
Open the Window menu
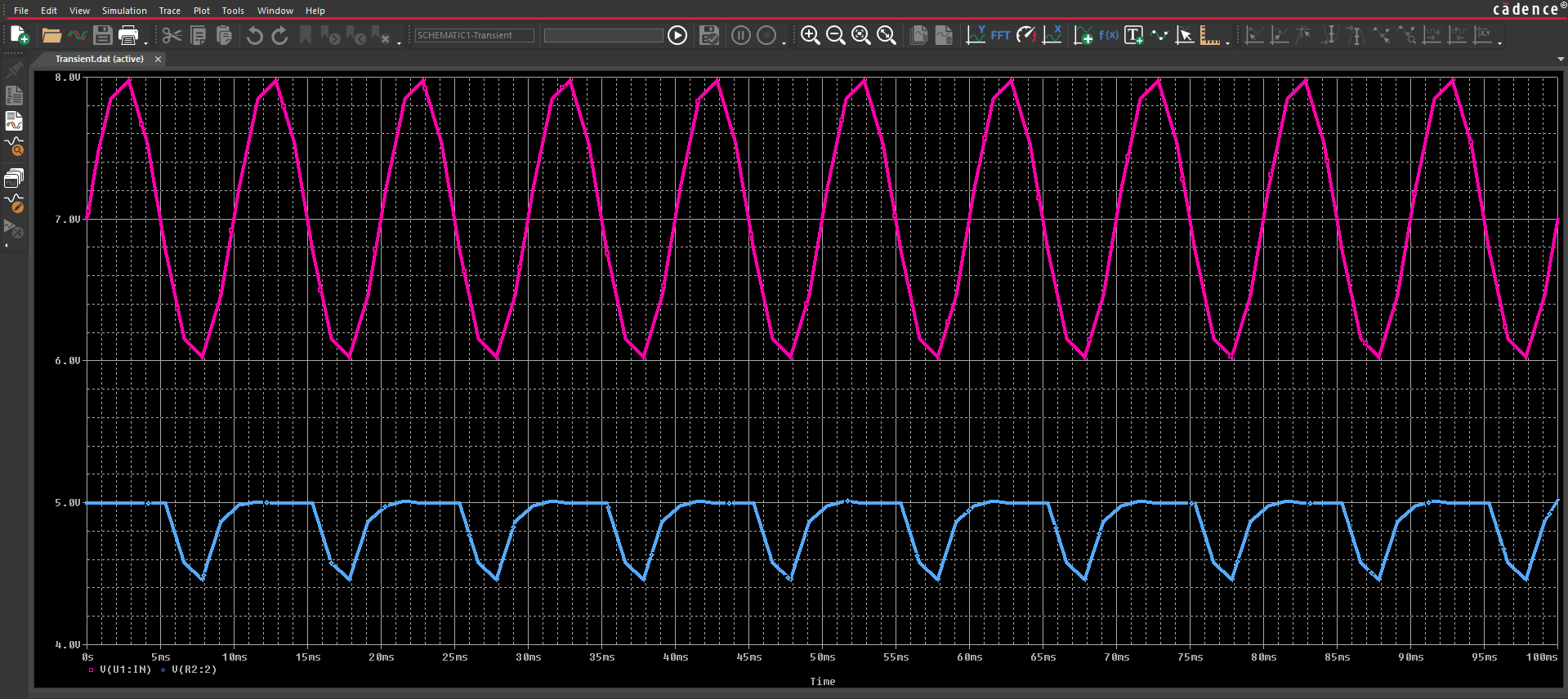pos(275,11)
